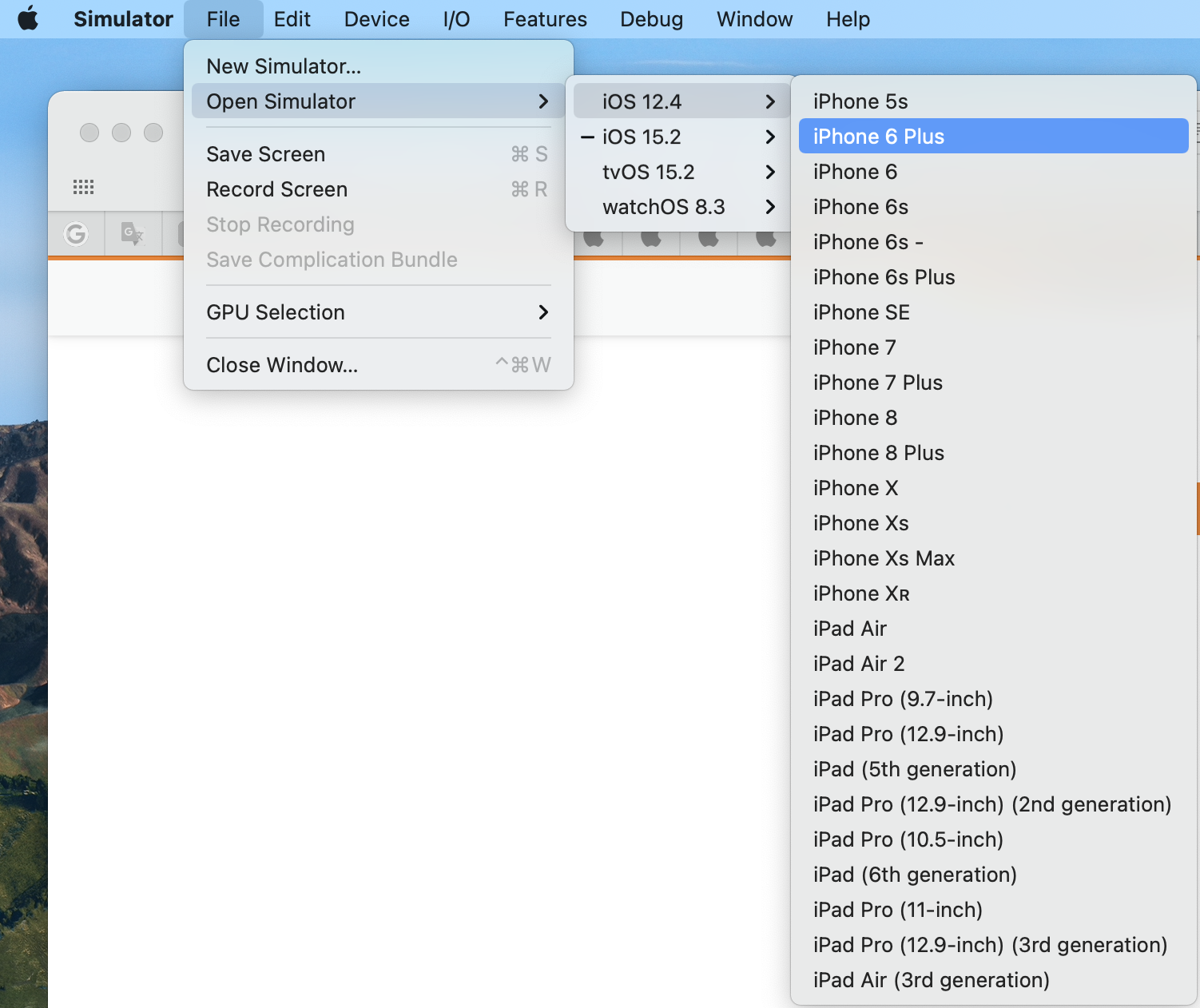Viewport: 1200px width, 1008px height.
Task: Choose iPad Air 2 from the list
Action: tap(859, 663)
